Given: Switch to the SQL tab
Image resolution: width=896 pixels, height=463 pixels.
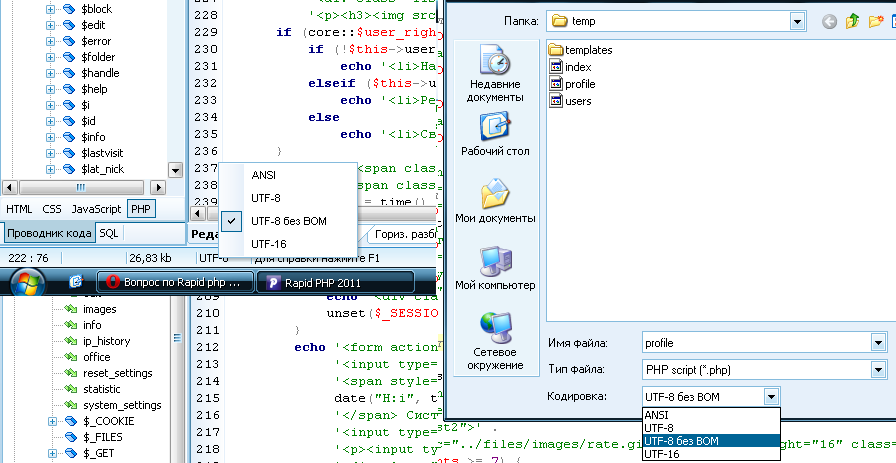Looking at the screenshot, I should coord(108,233).
